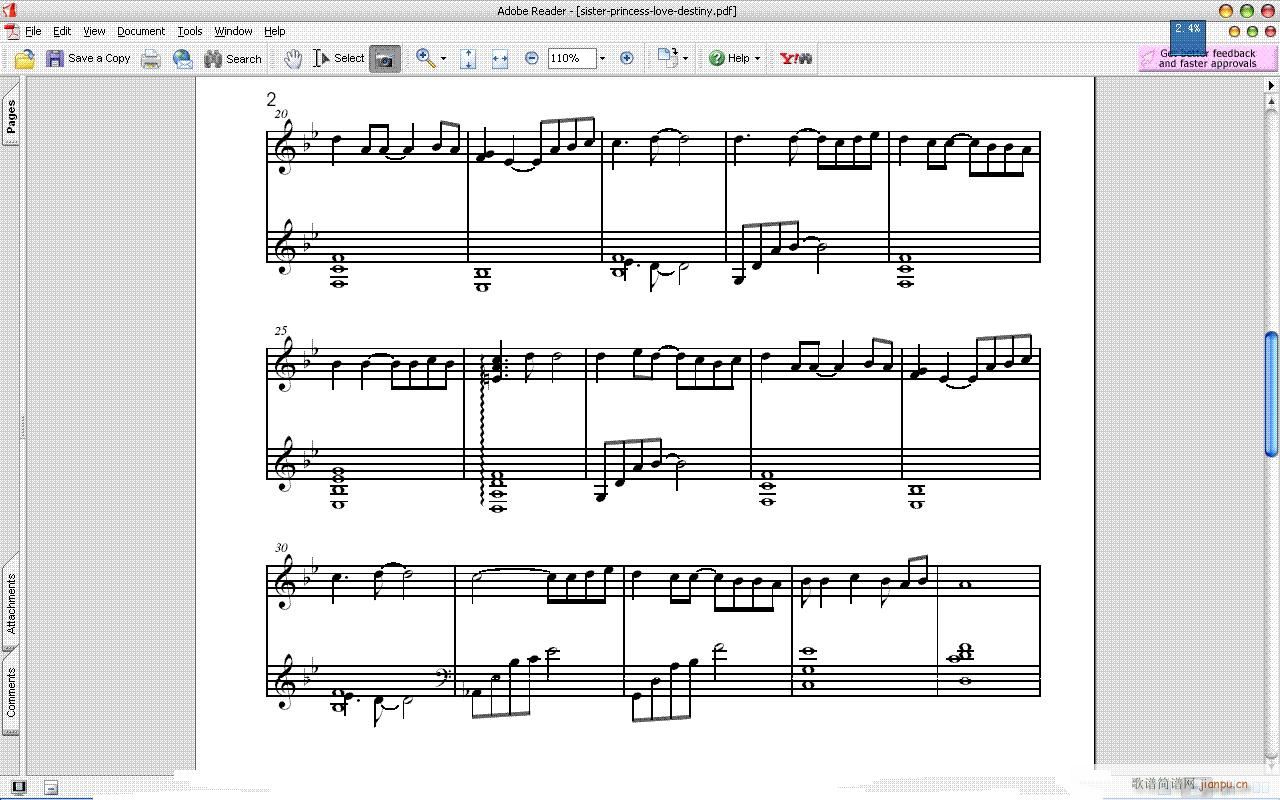The width and height of the screenshot is (1280, 800).
Task: Open the Search binoculars tool
Action: pos(232,59)
